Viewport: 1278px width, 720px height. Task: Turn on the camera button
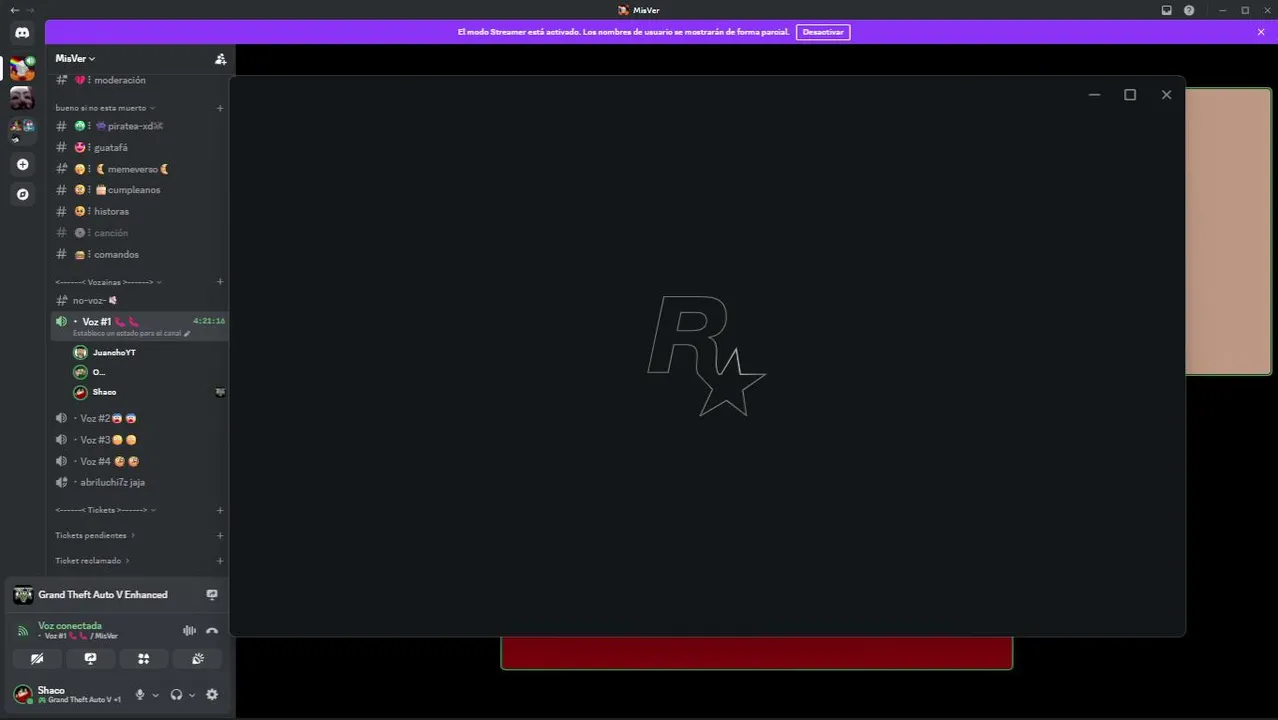[x=37, y=659]
